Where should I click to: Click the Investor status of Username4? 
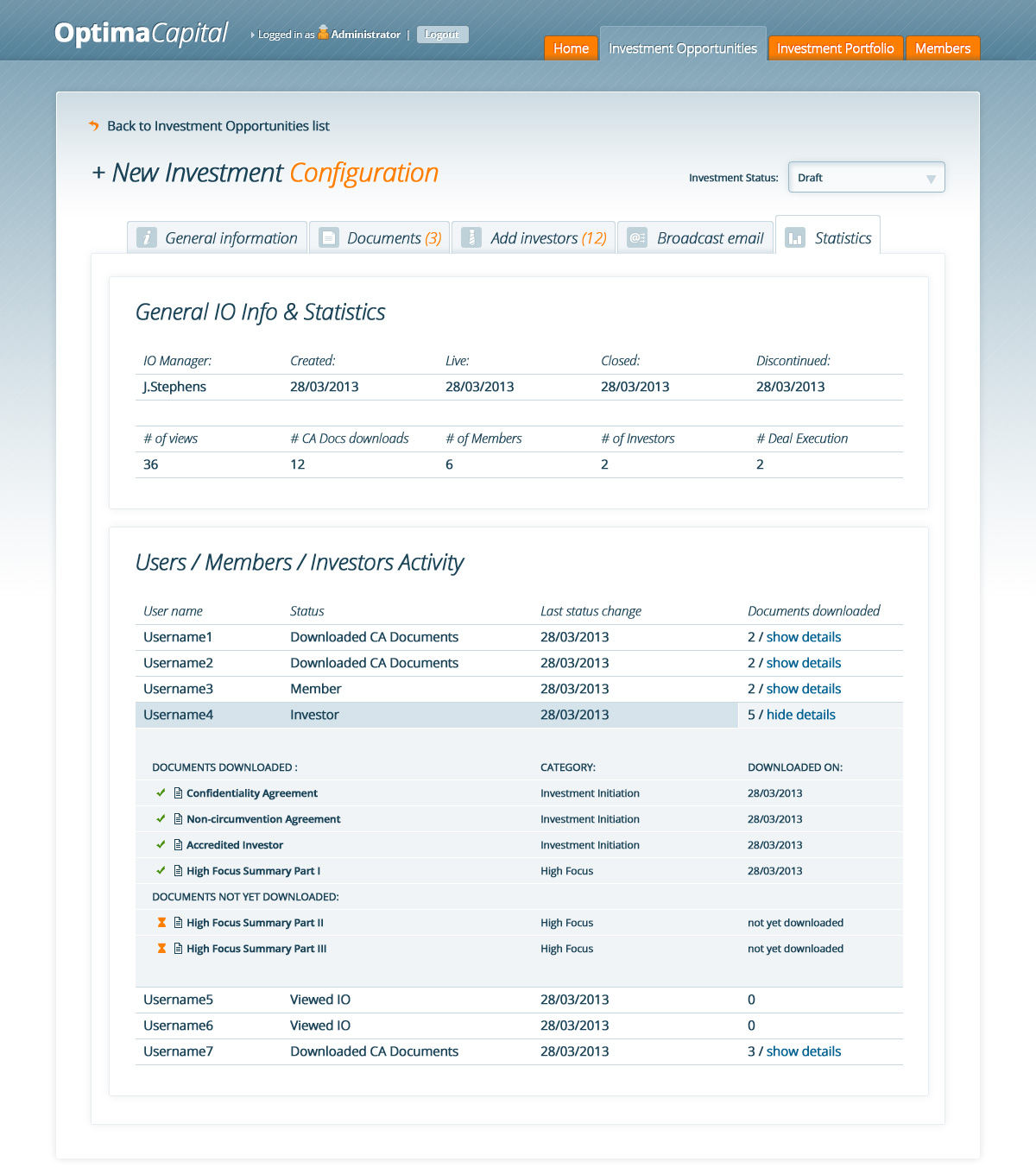coord(314,715)
